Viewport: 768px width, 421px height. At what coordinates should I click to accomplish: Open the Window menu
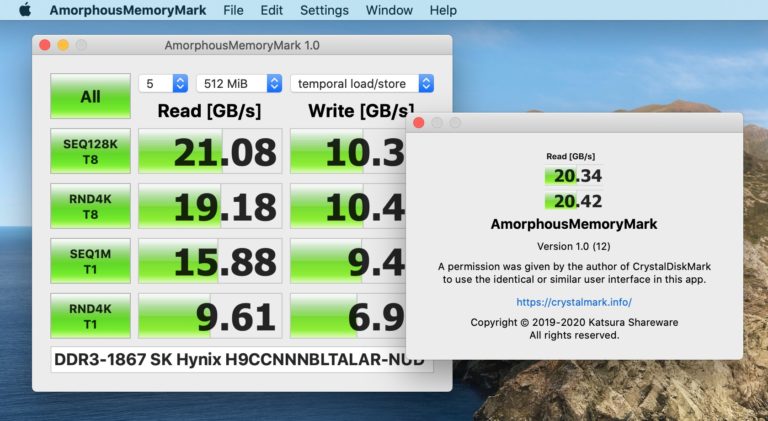click(x=389, y=10)
